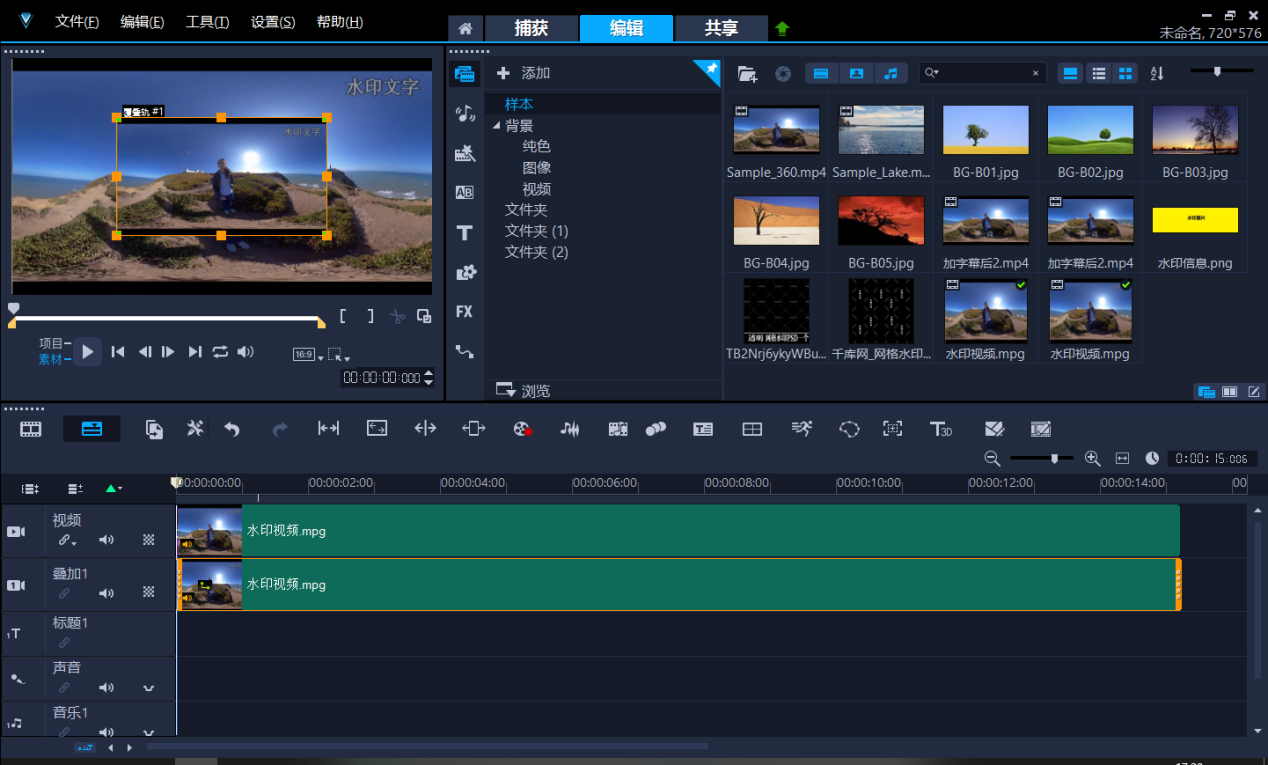Open the Transitions library with the AB icon

464,193
